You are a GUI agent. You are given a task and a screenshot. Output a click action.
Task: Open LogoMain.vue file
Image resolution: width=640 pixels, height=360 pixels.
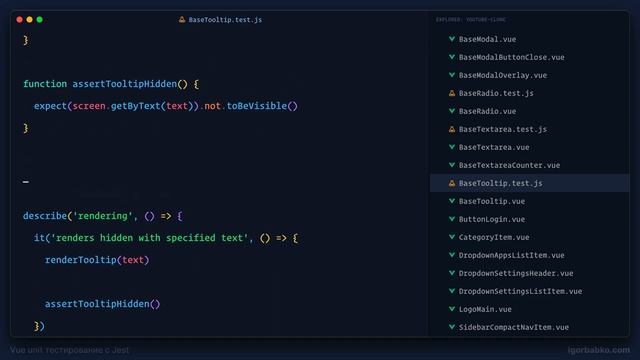[485, 309]
